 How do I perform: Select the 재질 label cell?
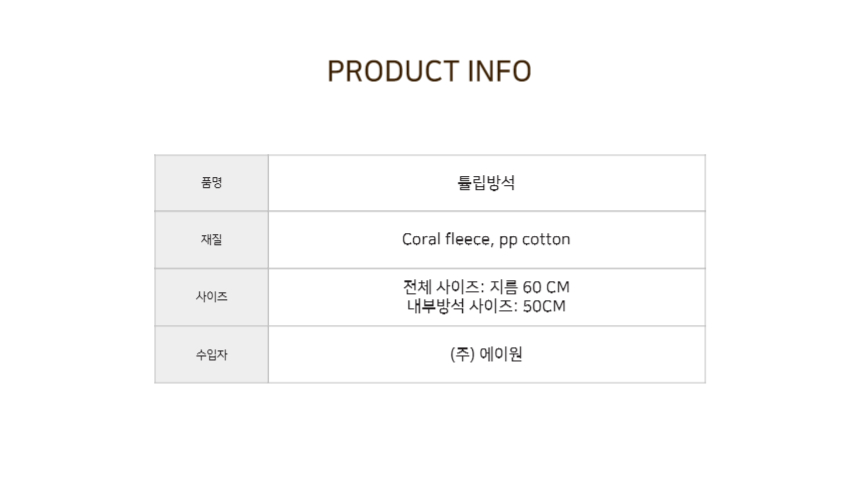[x=212, y=240]
